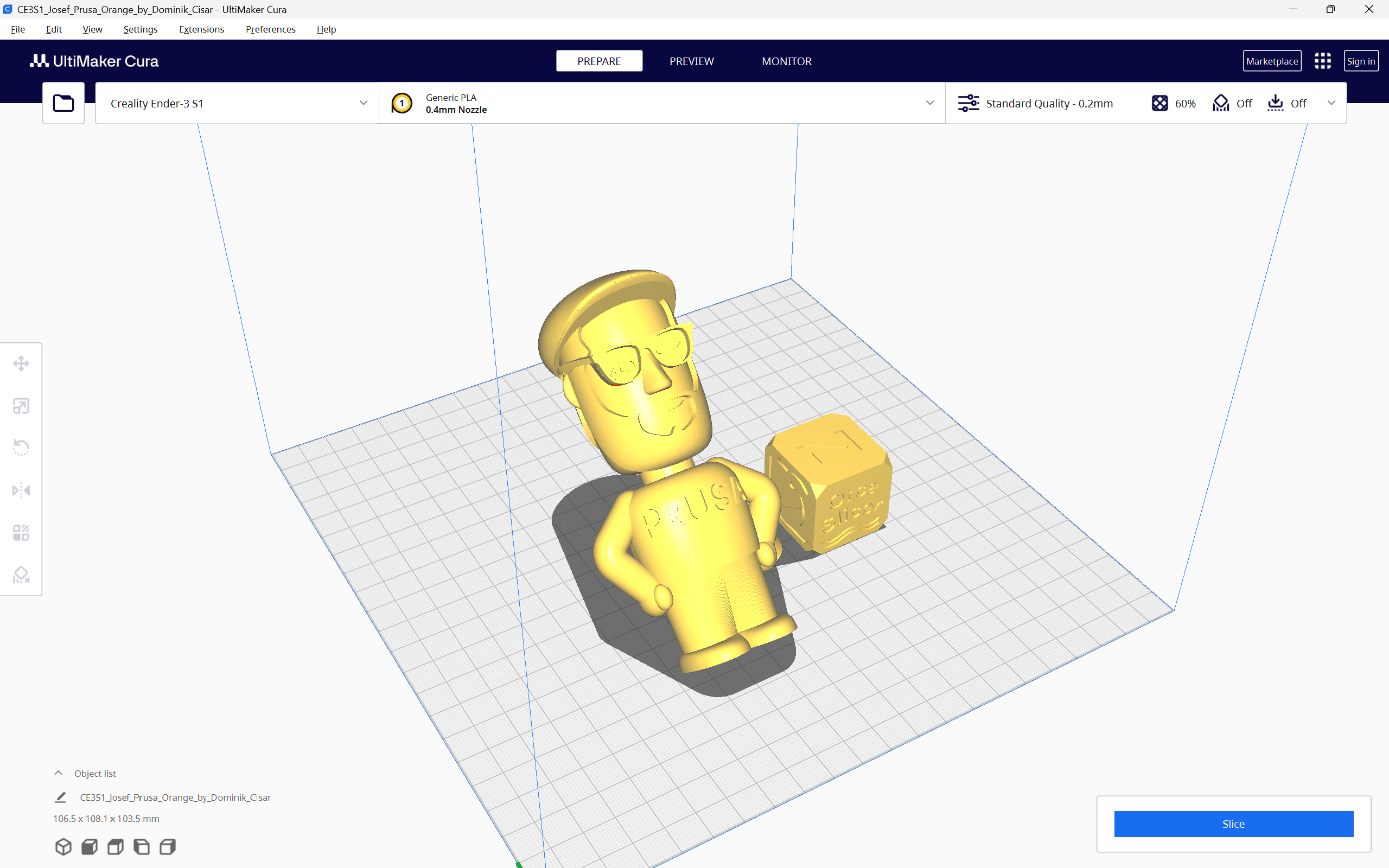Open the File menu
The width and height of the screenshot is (1389, 868).
pyautogui.click(x=18, y=29)
